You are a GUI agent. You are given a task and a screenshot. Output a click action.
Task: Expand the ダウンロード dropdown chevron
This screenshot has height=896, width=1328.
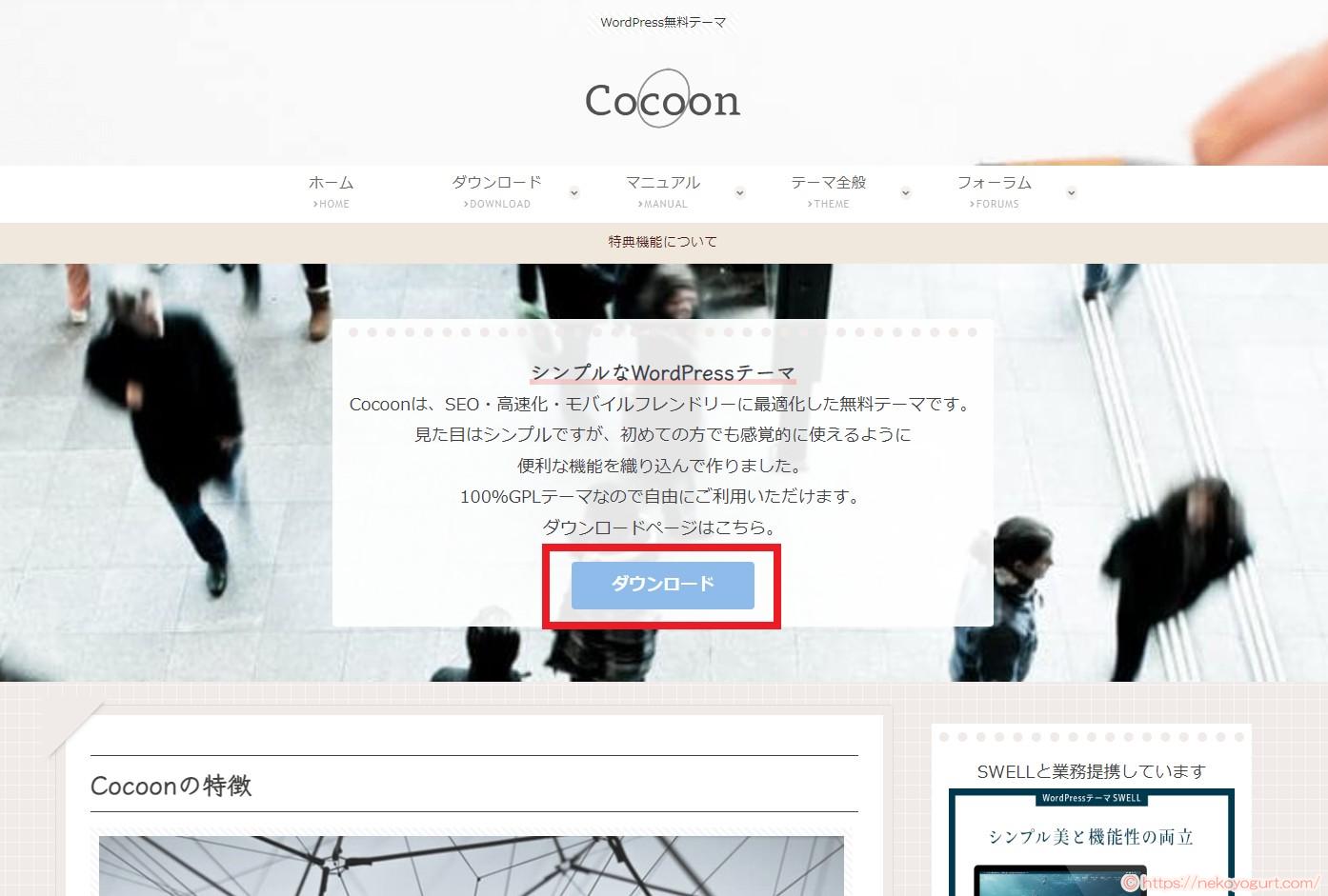[x=573, y=192]
